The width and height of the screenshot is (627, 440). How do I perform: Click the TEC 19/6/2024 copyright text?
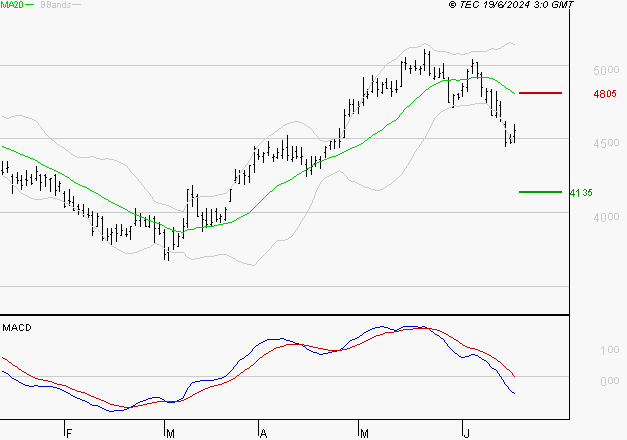(x=511, y=4)
